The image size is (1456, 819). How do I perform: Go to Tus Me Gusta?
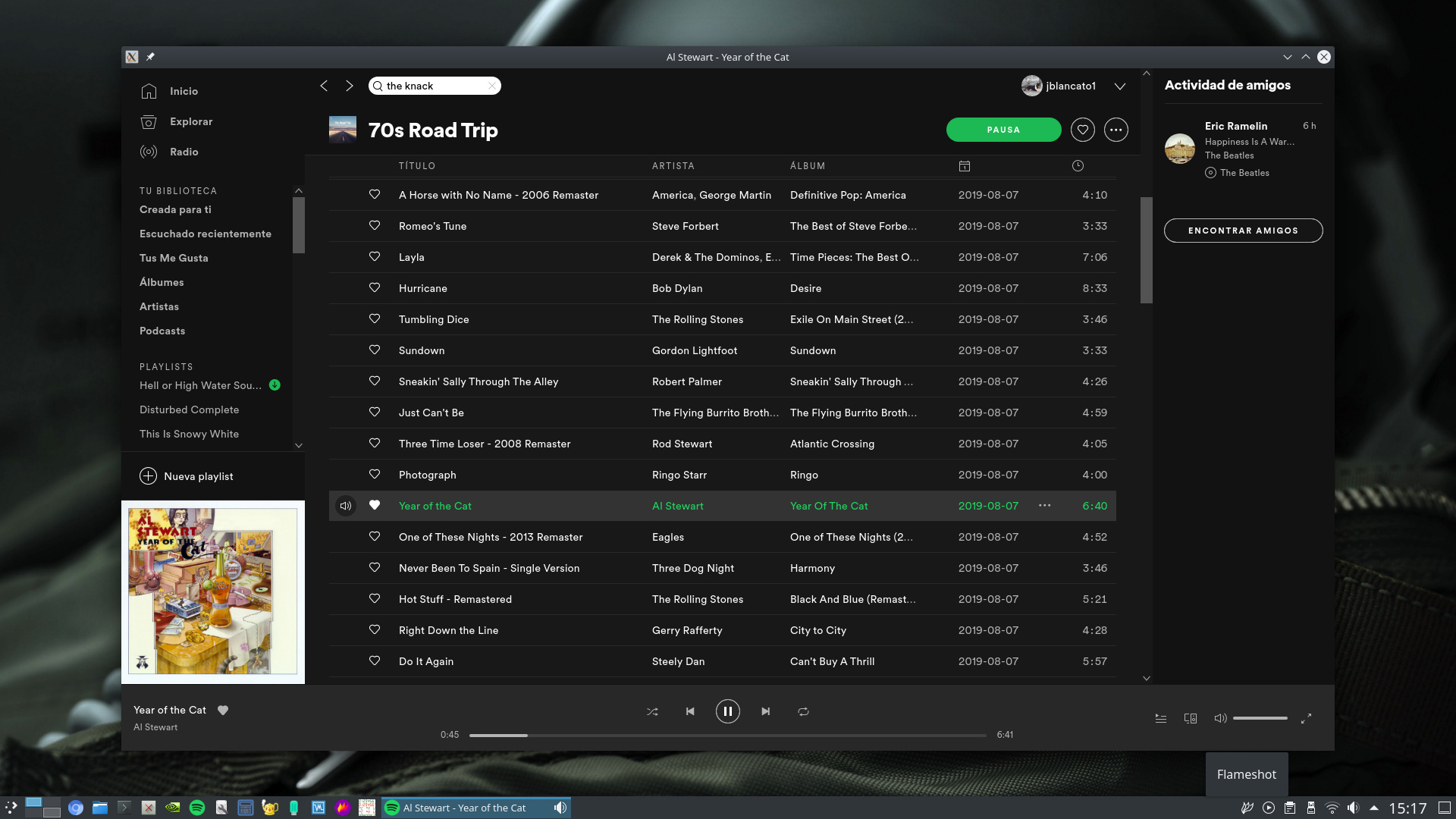(174, 258)
